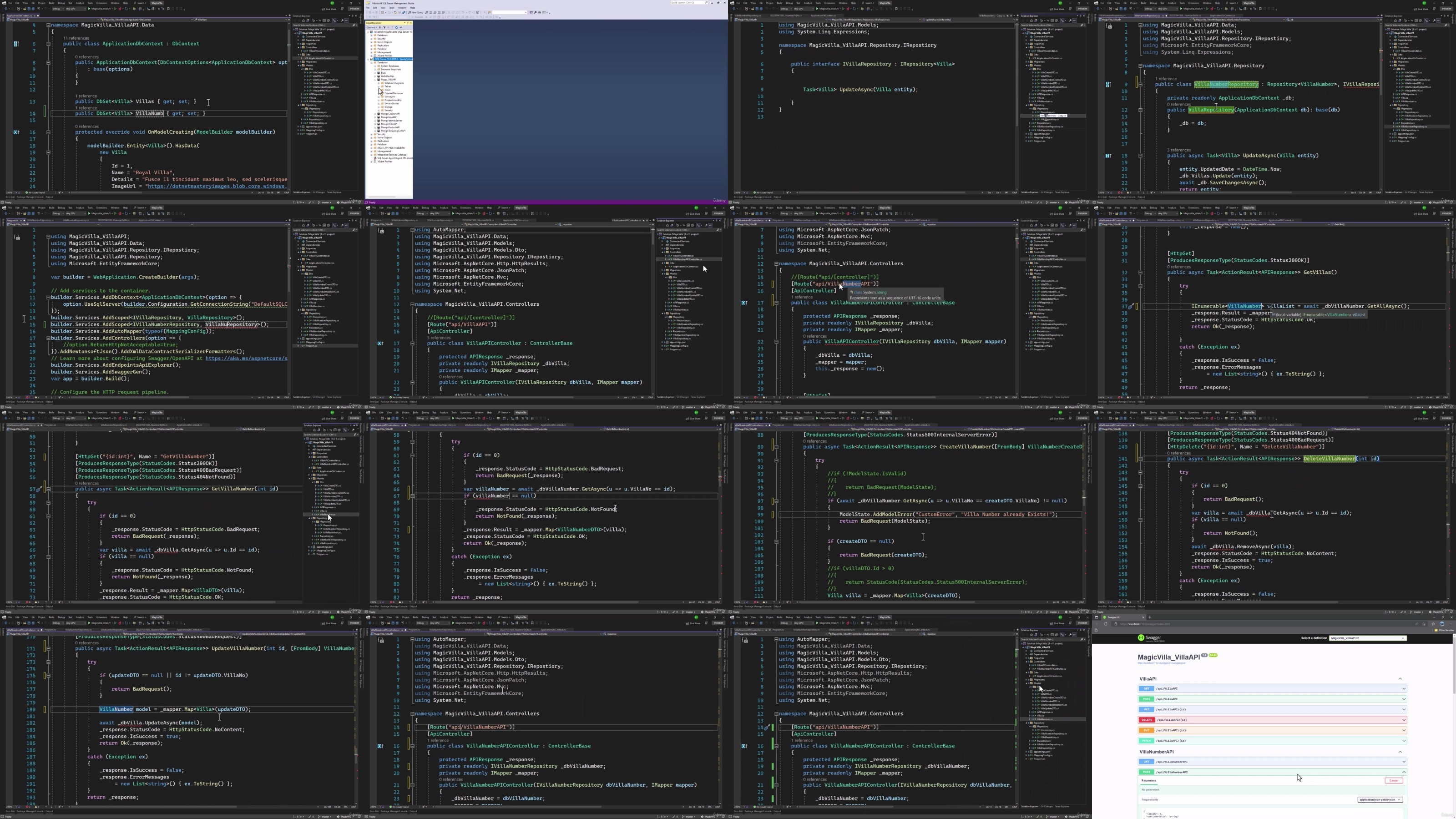1456x819 pixels.
Task: Expand System Databases in SSMS
Action: [x=375, y=66]
